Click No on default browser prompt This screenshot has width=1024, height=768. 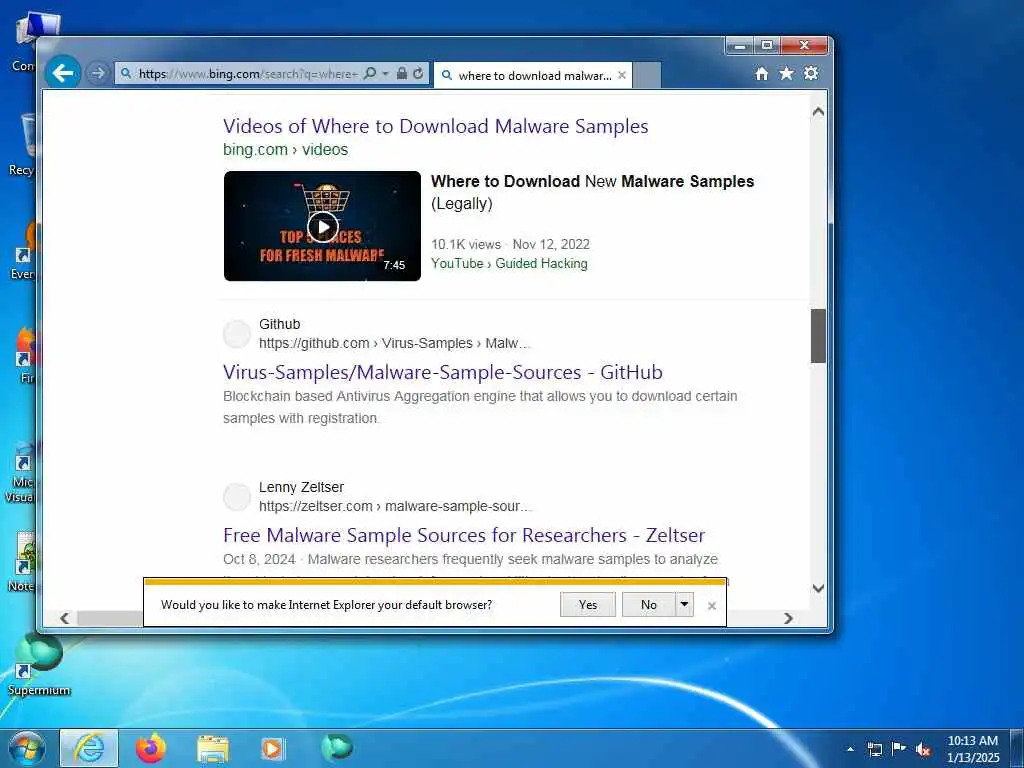click(x=648, y=605)
